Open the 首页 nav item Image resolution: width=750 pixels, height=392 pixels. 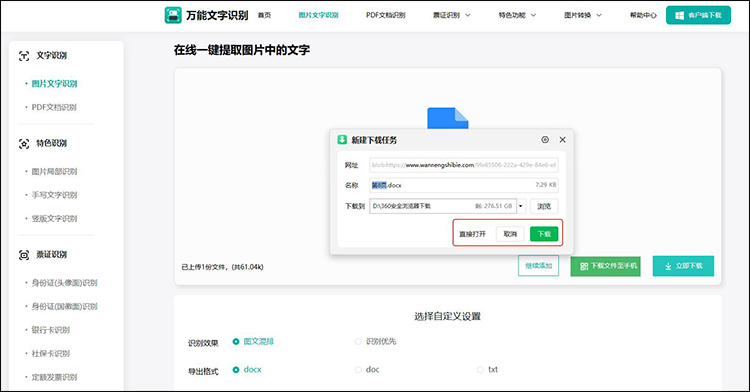(264, 15)
